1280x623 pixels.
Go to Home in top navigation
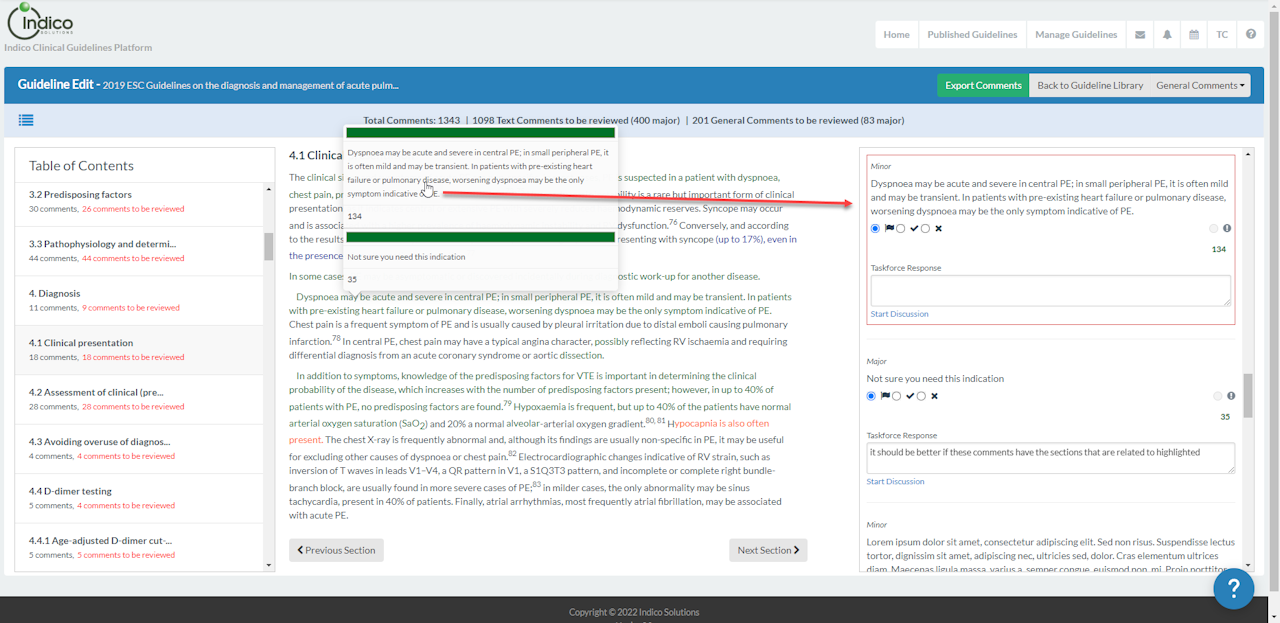click(x=896, y=34)
